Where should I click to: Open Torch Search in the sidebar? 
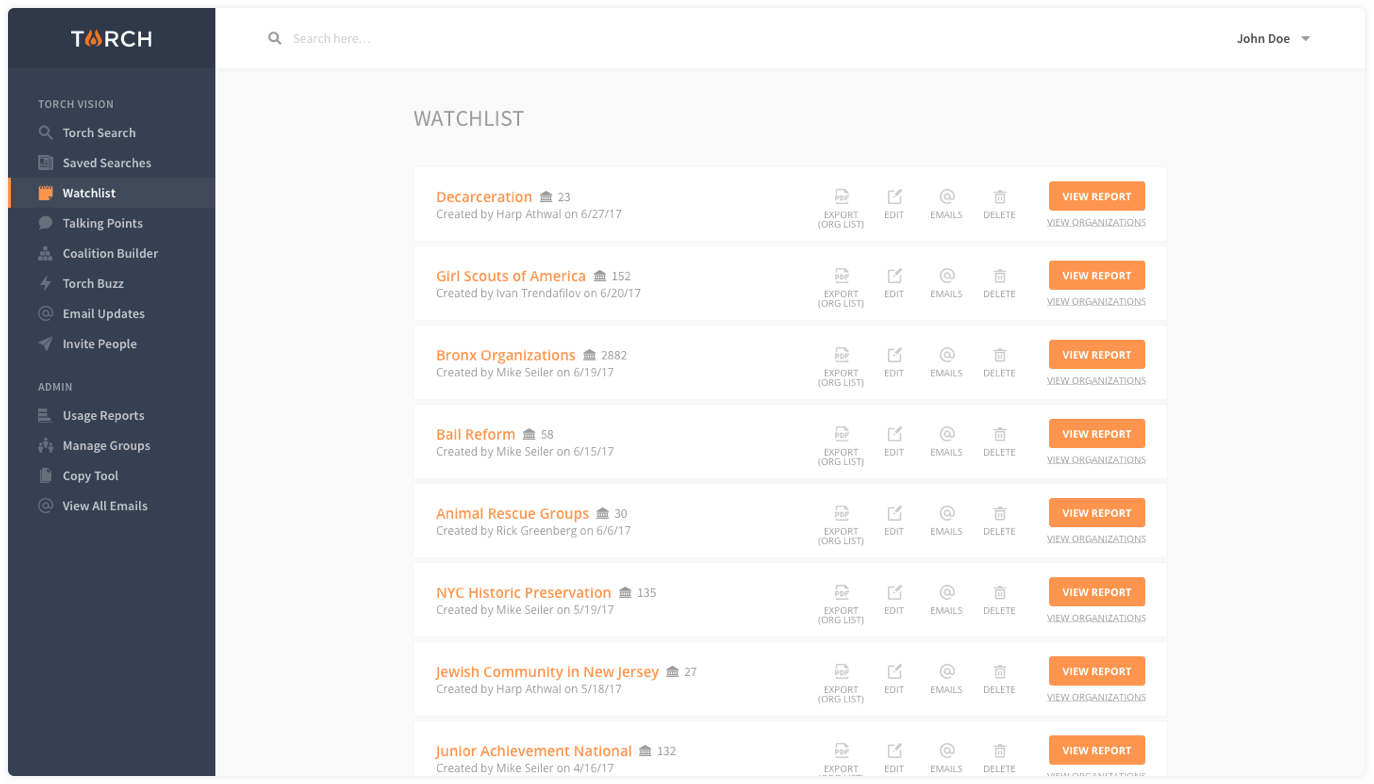coord(99,133)
